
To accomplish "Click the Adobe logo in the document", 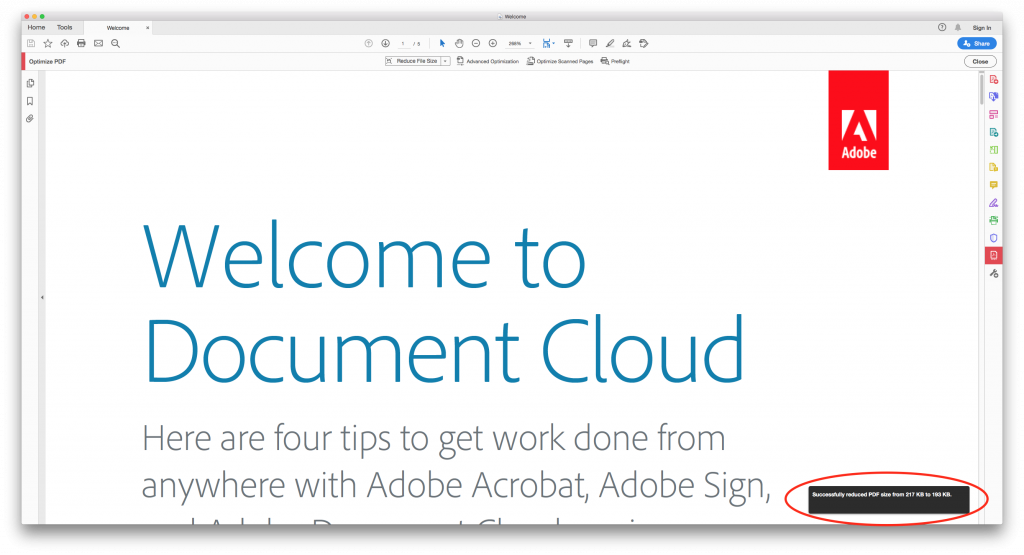I will click(858, 120).
